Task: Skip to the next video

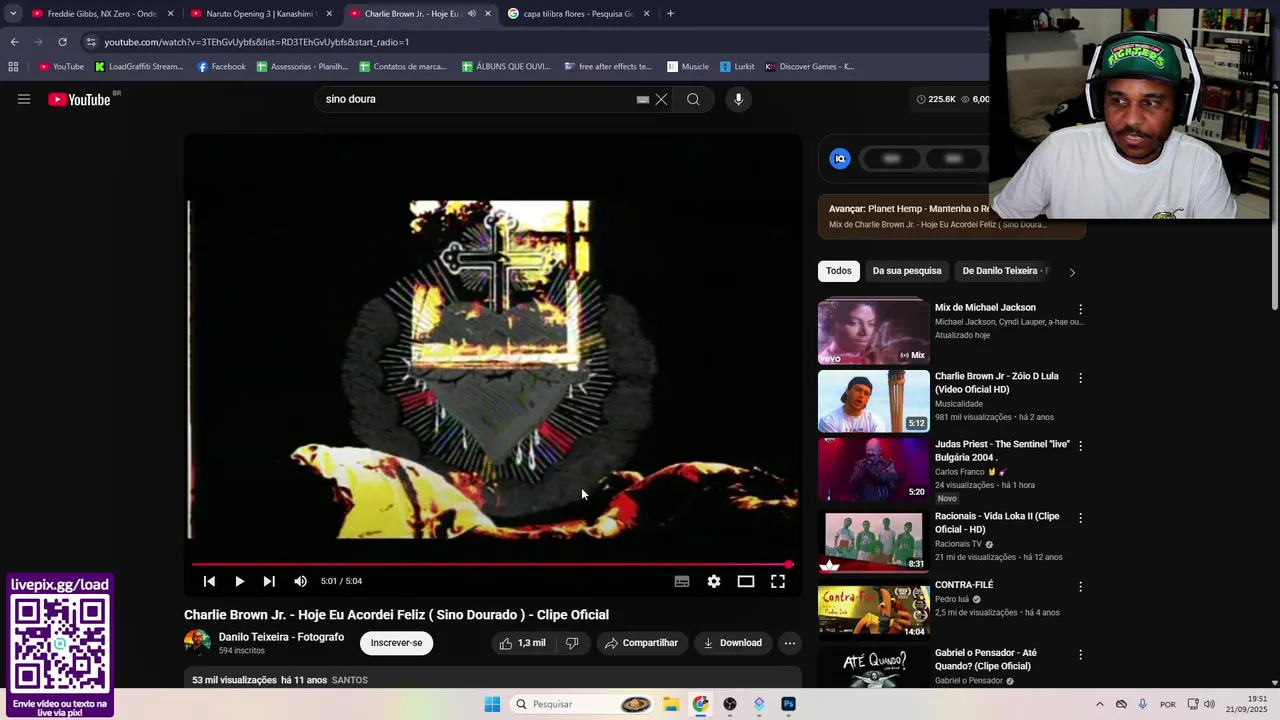Action: click(x=269, y=581)
